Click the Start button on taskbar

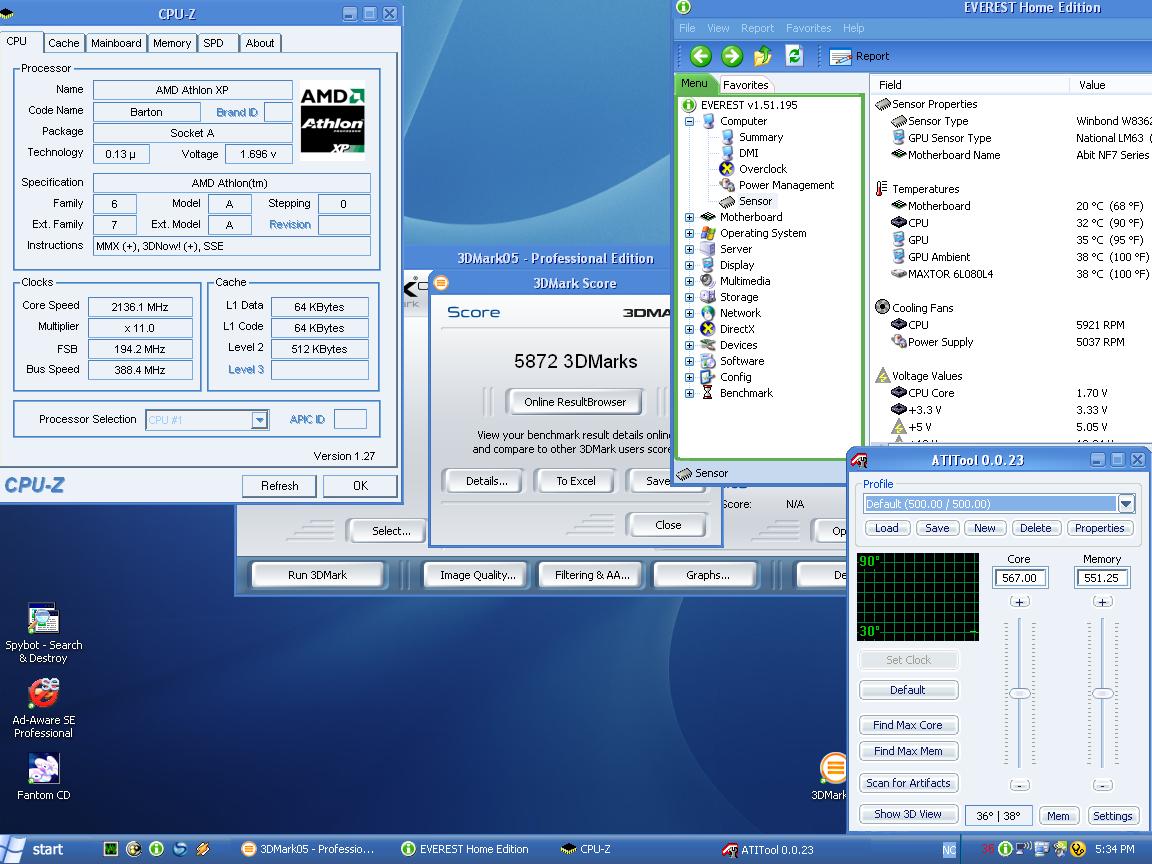37,849
